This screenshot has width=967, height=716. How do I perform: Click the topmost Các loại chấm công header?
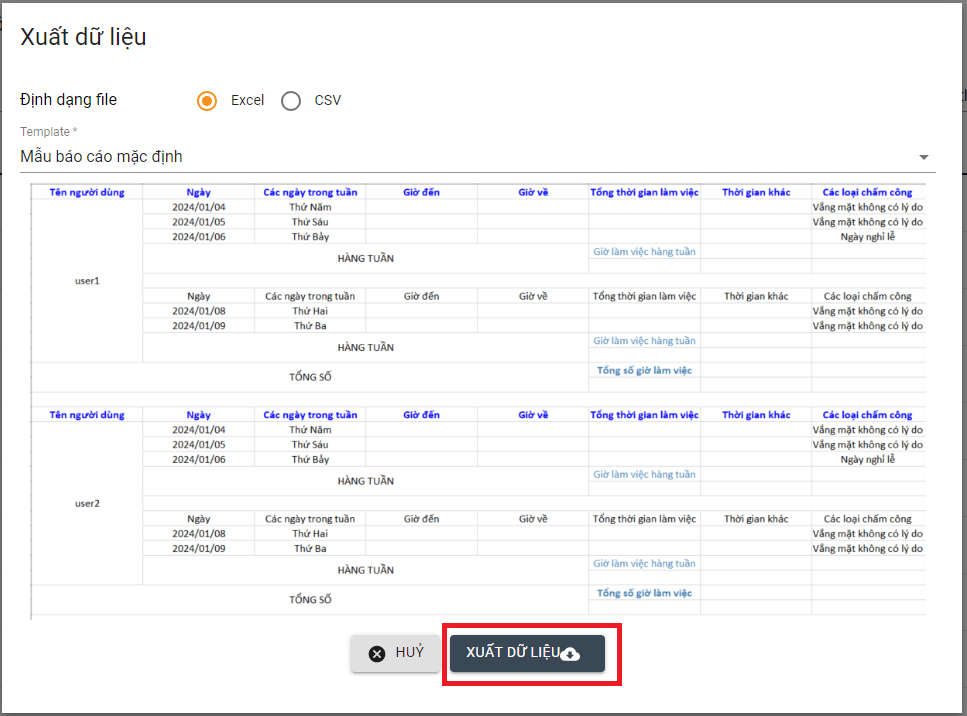pyautogui.click(x=867, y=192)
